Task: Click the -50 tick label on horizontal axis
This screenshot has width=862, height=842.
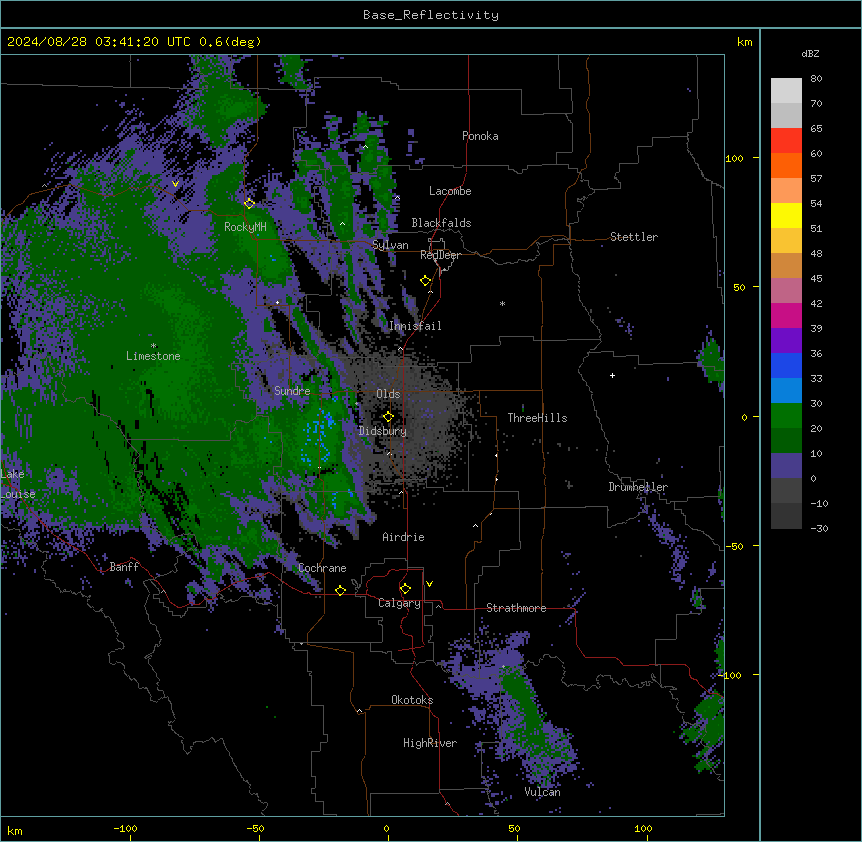Action: [x=255, y=828]
